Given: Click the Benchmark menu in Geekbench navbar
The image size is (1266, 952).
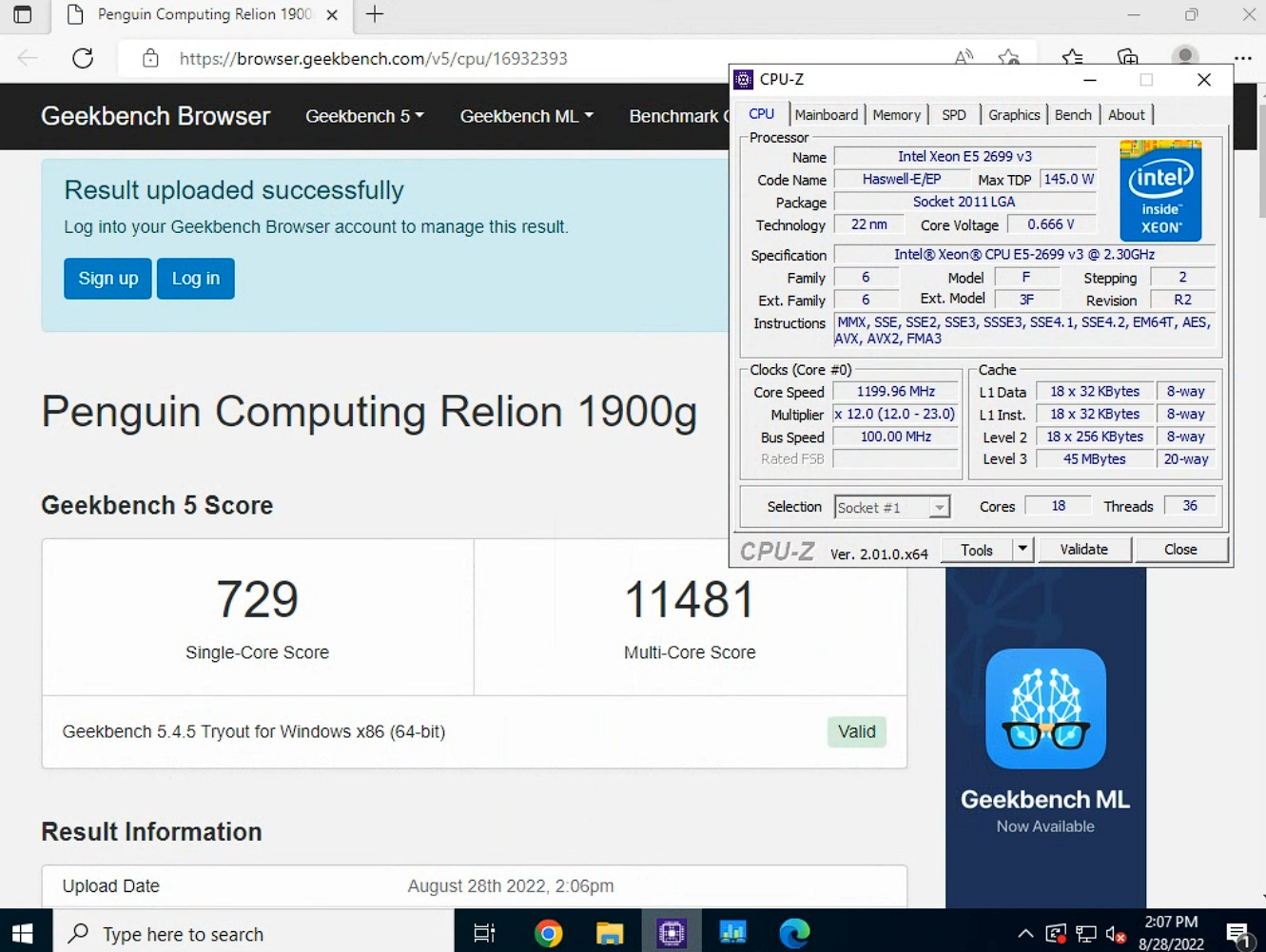Looking at the screenshot, I should [678, 116].
